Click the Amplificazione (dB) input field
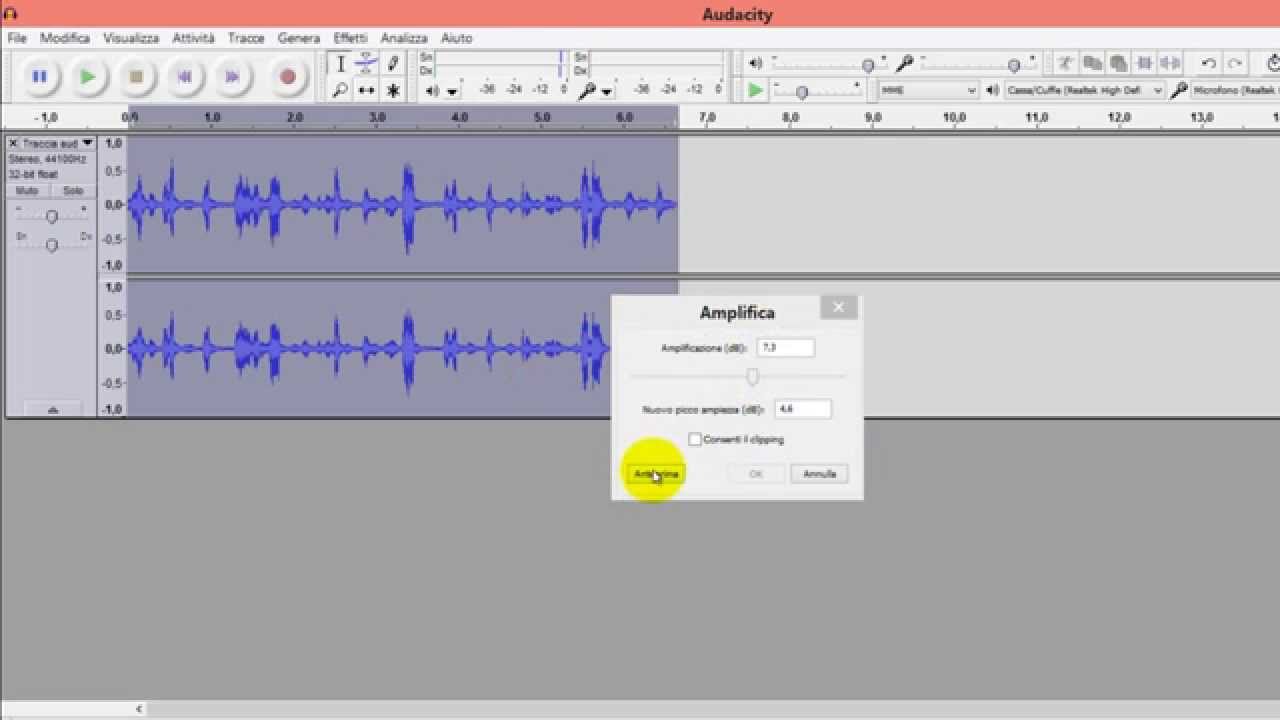The height and width of the screenshot is (720, 1280). point(786,347)
